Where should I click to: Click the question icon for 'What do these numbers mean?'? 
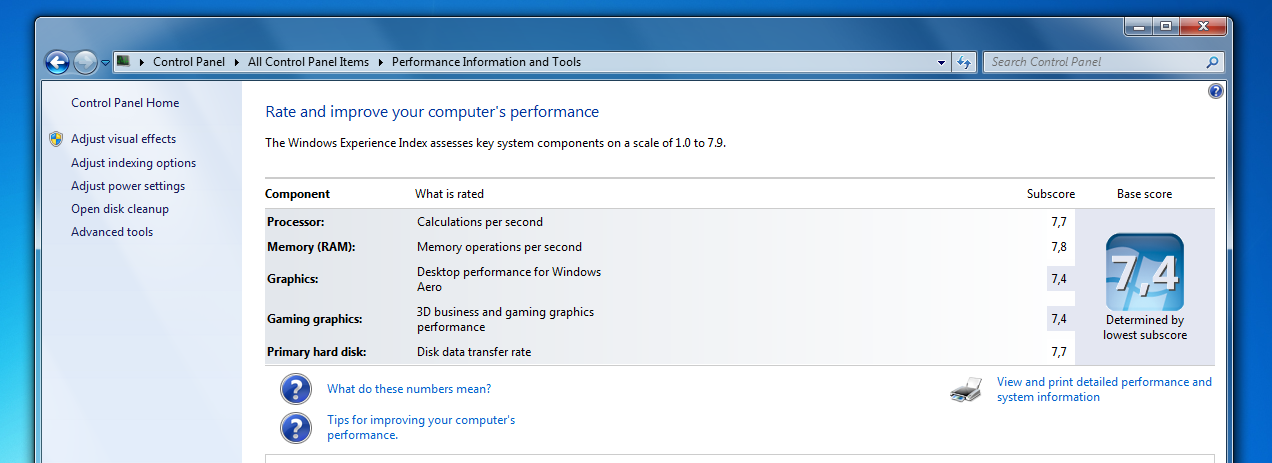(296, 389)
